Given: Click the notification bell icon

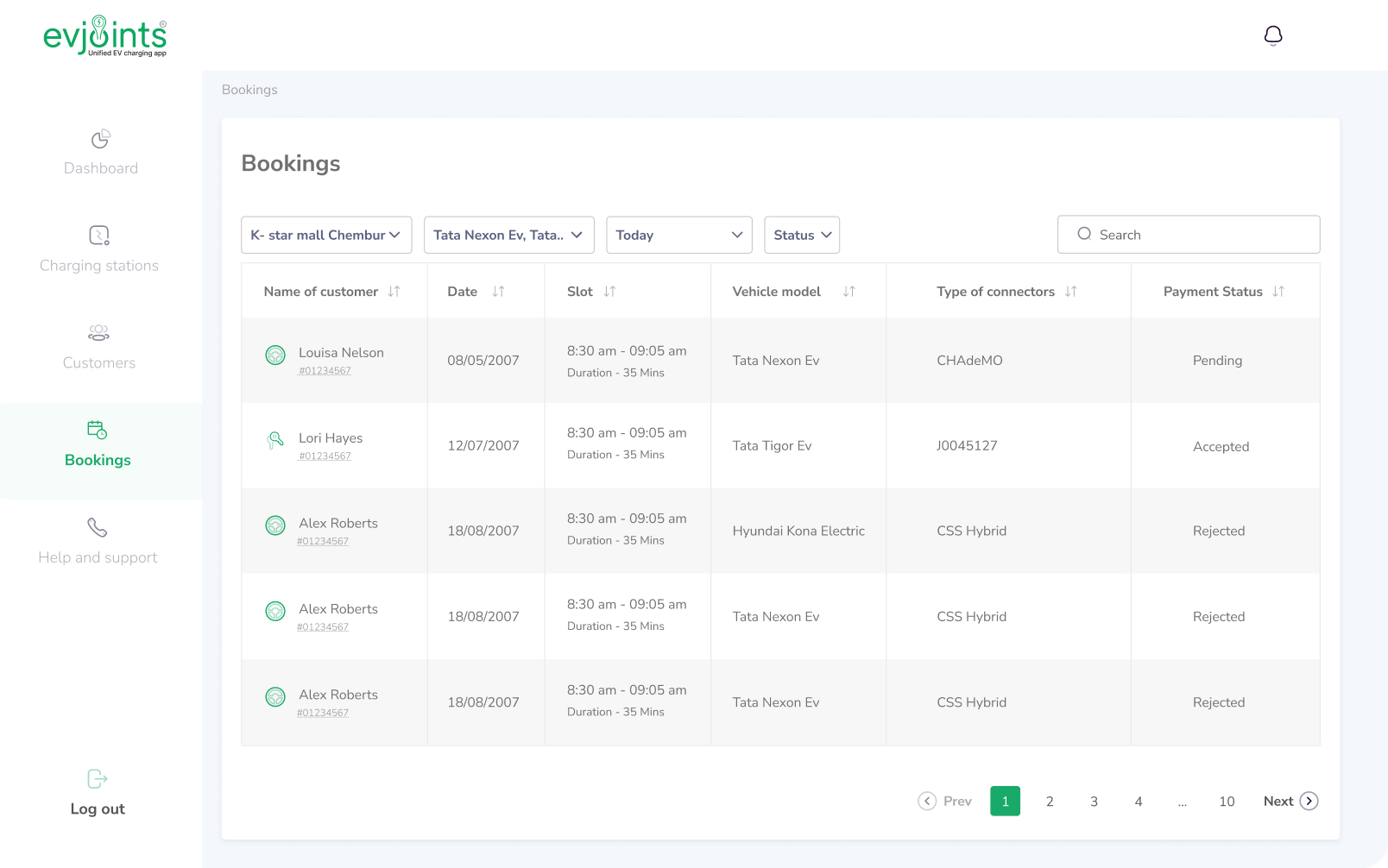Looking at the screenshot, I should (1272, 35).
